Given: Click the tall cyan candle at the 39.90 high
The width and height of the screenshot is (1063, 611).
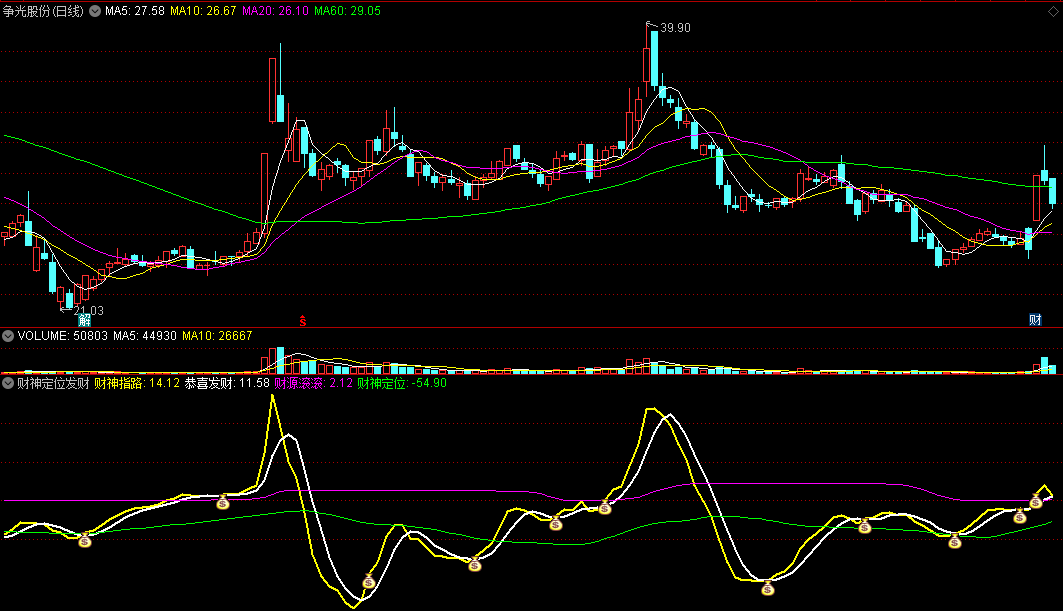Looking at the screenshot, I should (654, 58).
